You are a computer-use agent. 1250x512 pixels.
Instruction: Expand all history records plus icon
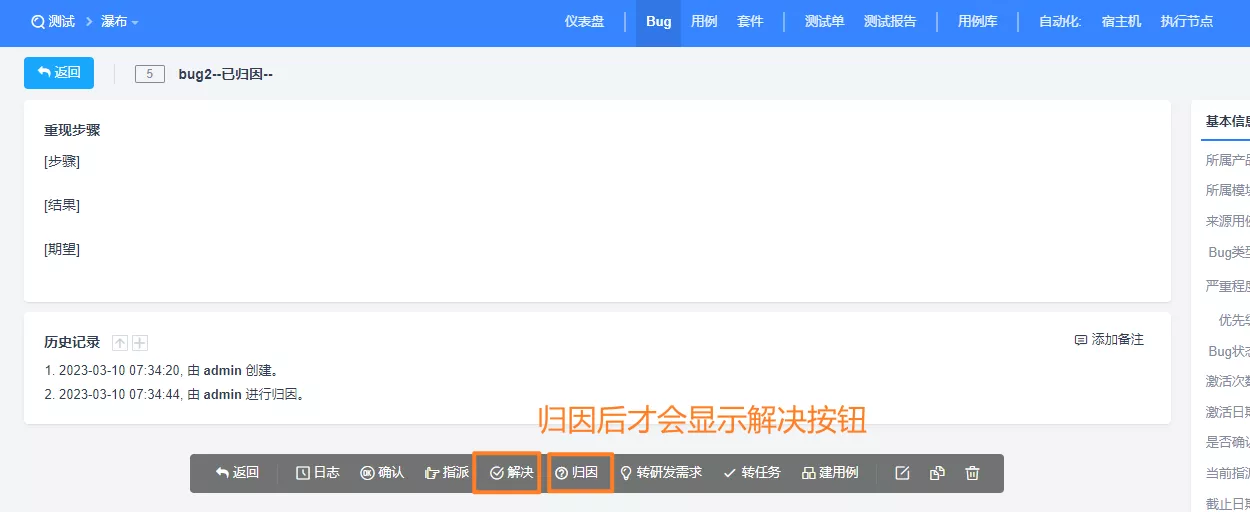tap(140, 343)
